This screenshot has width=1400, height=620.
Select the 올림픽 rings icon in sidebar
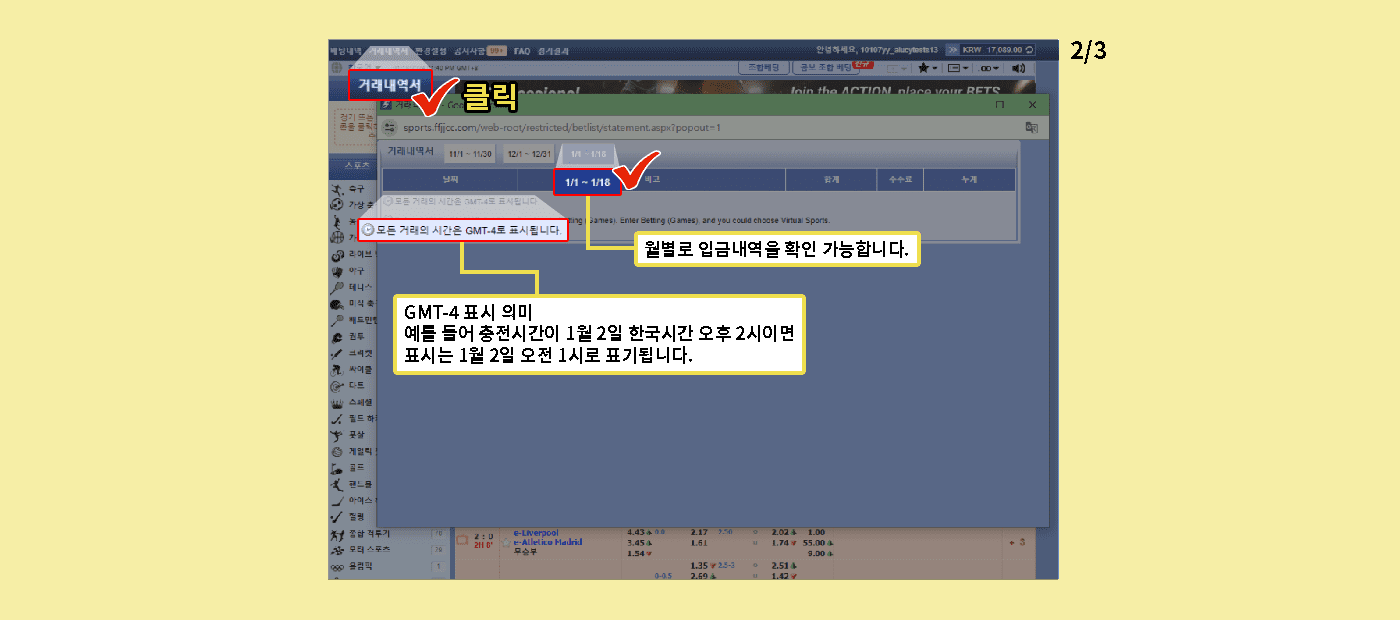337,566
